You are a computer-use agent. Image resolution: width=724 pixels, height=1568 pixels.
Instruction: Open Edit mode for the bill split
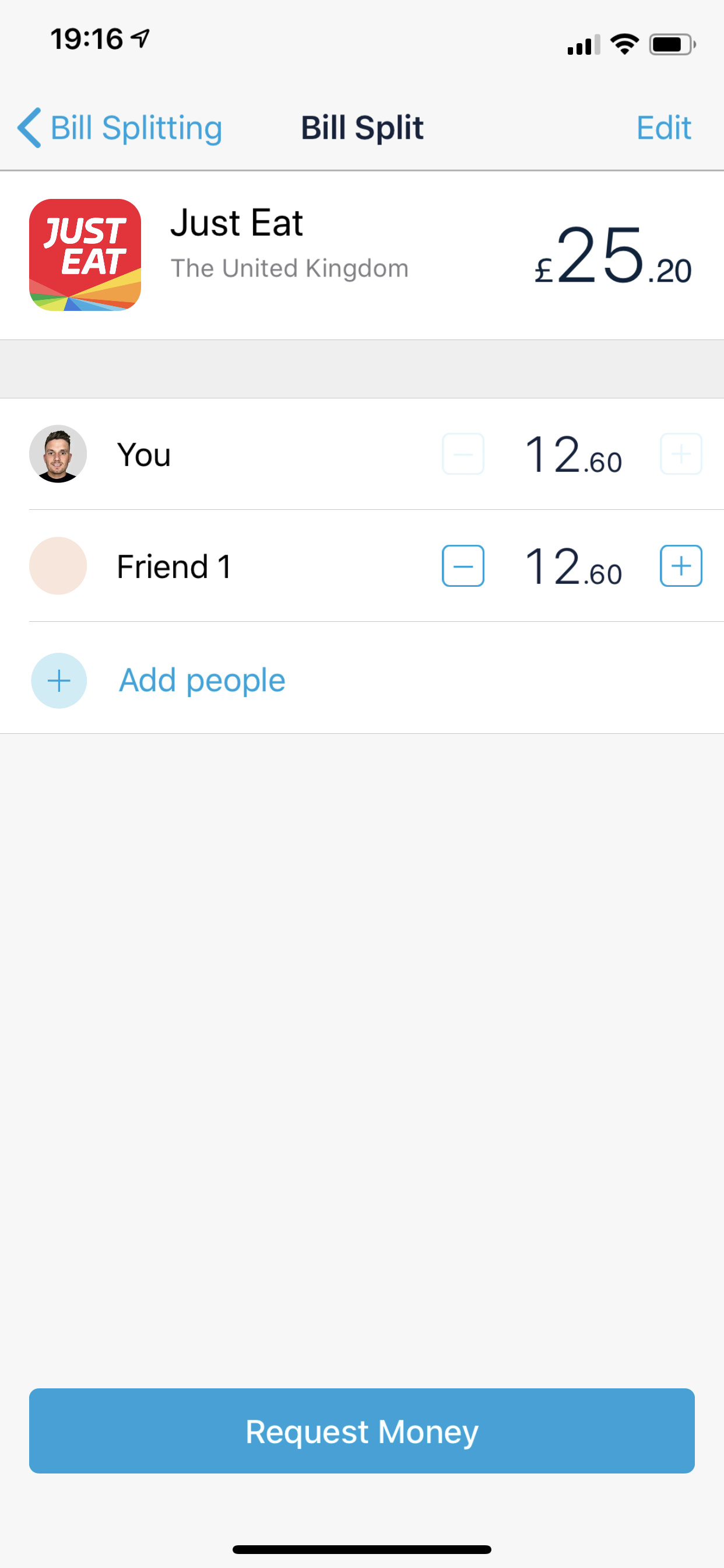(663, 128)
